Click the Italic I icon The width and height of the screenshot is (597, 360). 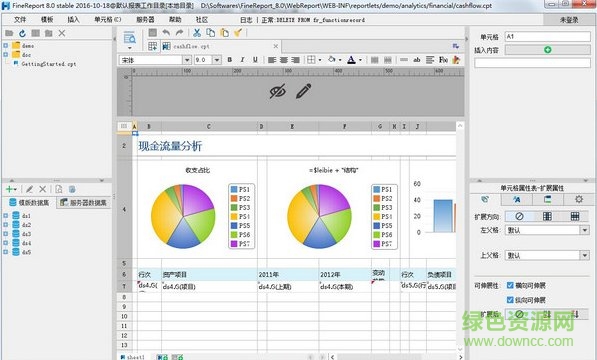point(242,60)
